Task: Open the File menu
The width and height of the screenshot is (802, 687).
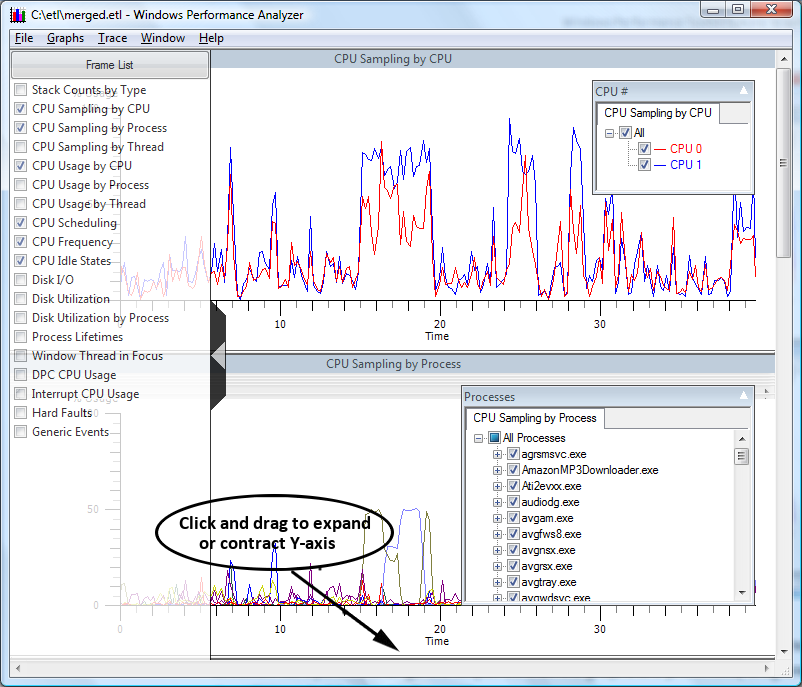Action: (x=24, y=38)
